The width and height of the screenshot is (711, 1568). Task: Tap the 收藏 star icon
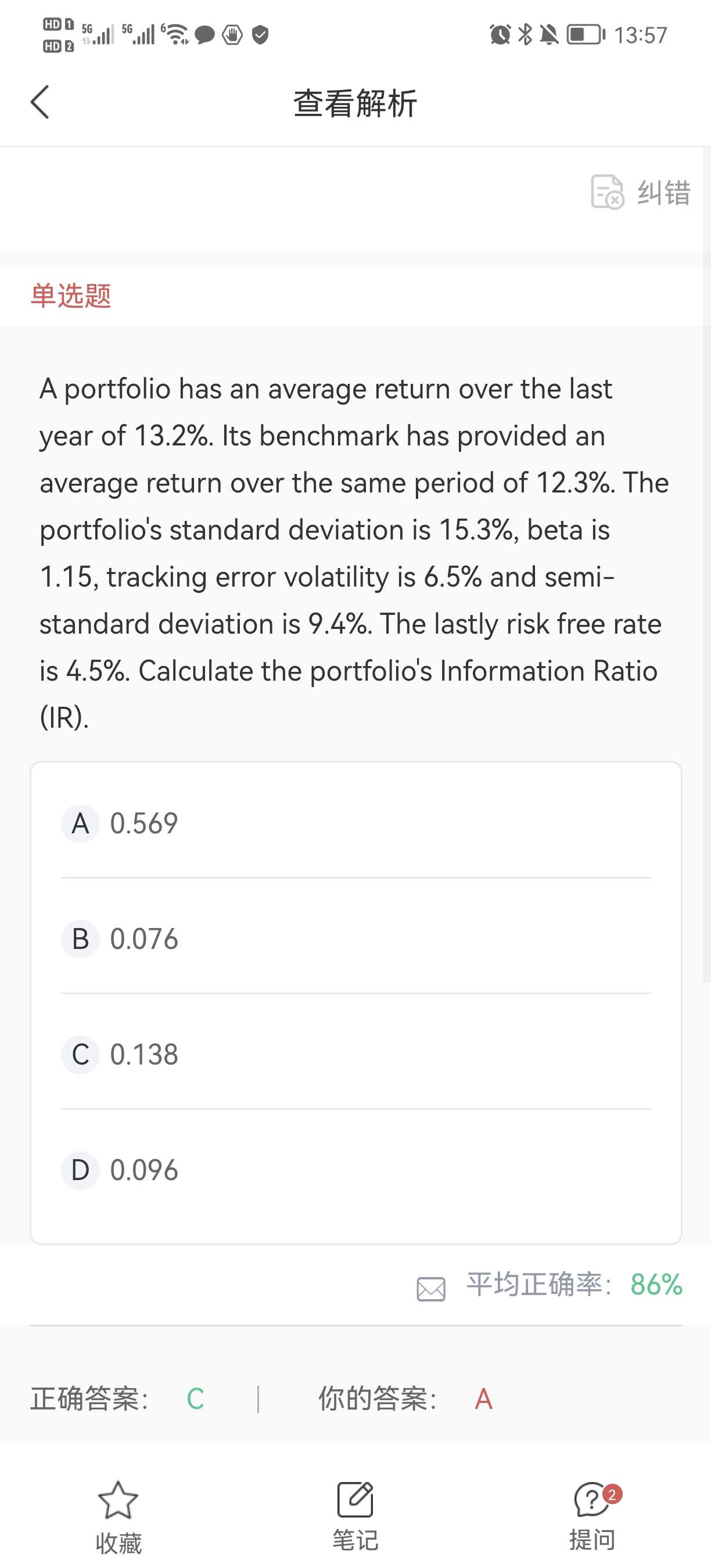coord(118,1500)
